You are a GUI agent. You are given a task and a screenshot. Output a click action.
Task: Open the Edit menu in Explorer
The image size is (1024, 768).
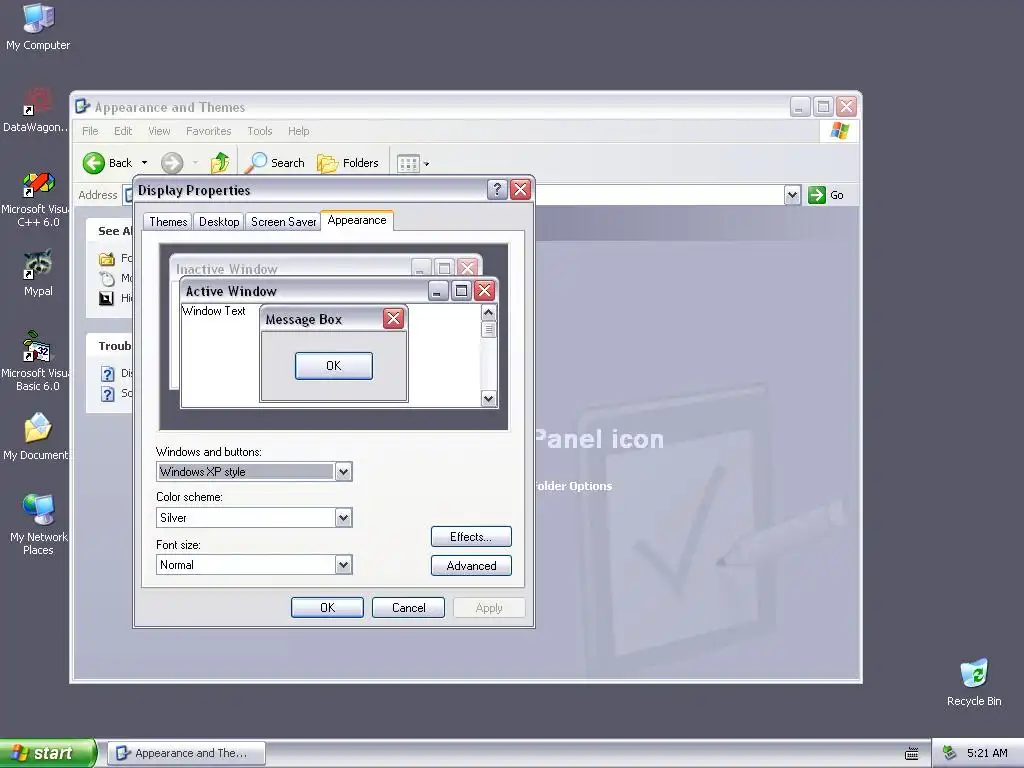(x=123, y=131)
